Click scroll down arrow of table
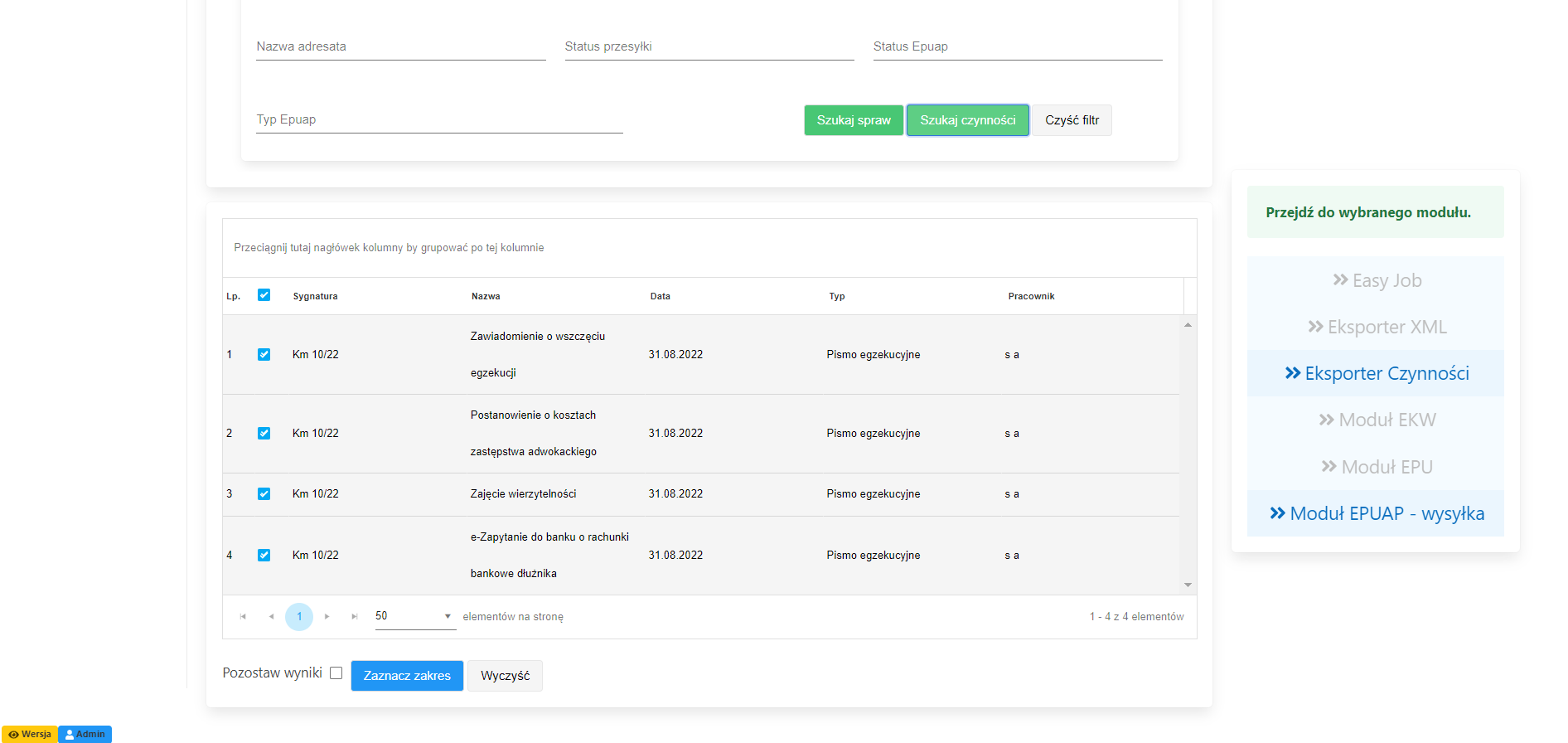This screenshot has height=743, width=1568. tap(1188, 585)
